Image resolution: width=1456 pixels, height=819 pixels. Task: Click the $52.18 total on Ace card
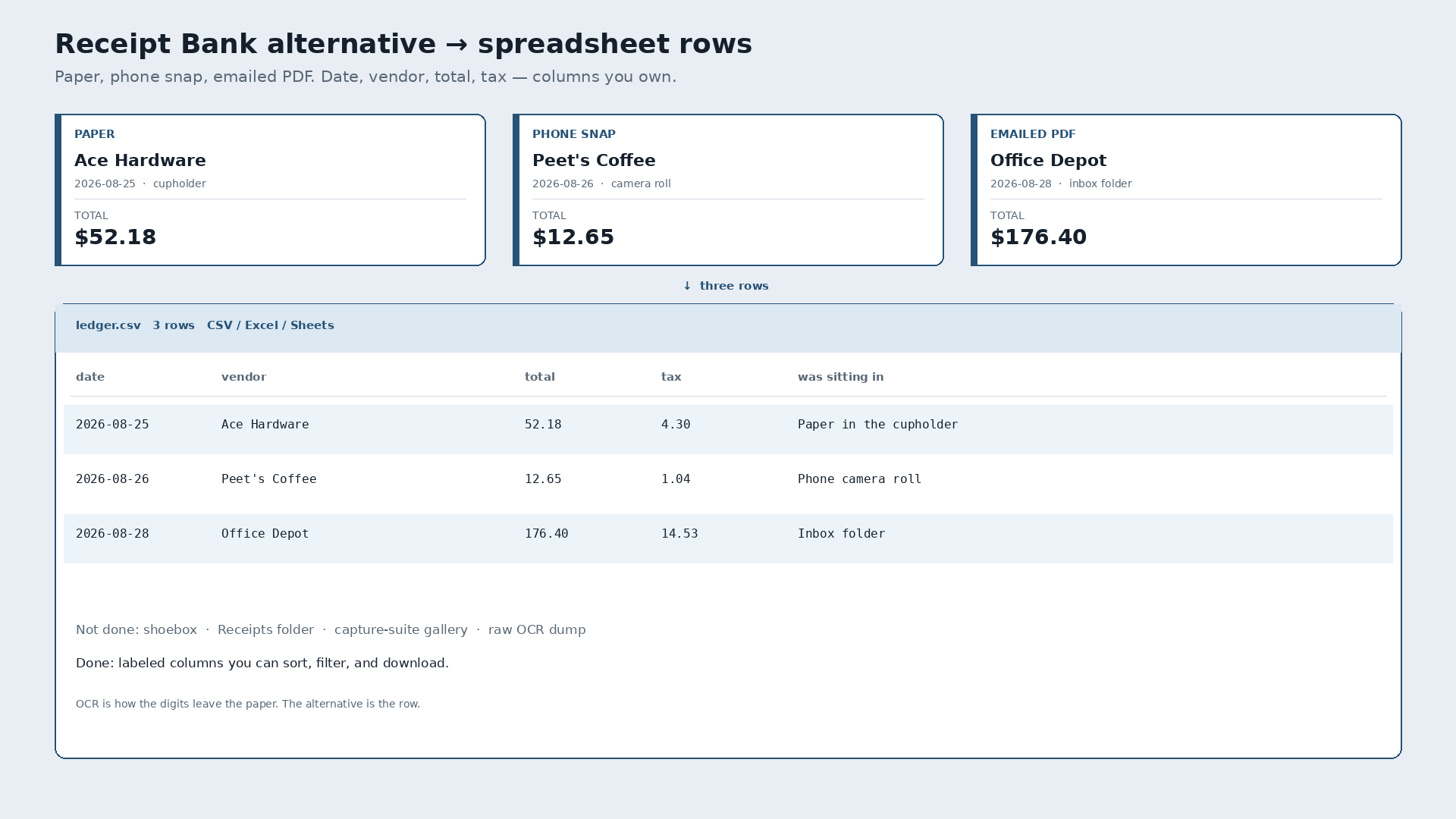click(115, 237)
